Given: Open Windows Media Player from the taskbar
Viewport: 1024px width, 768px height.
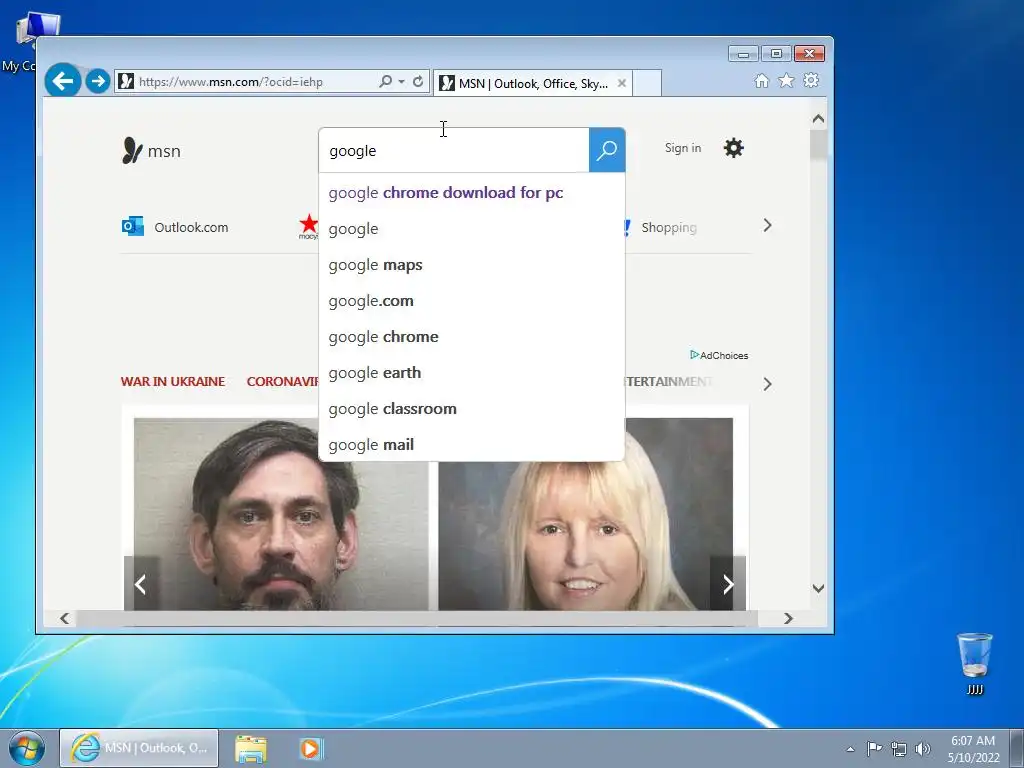Looking at the screenshot, I should (311, 748).
